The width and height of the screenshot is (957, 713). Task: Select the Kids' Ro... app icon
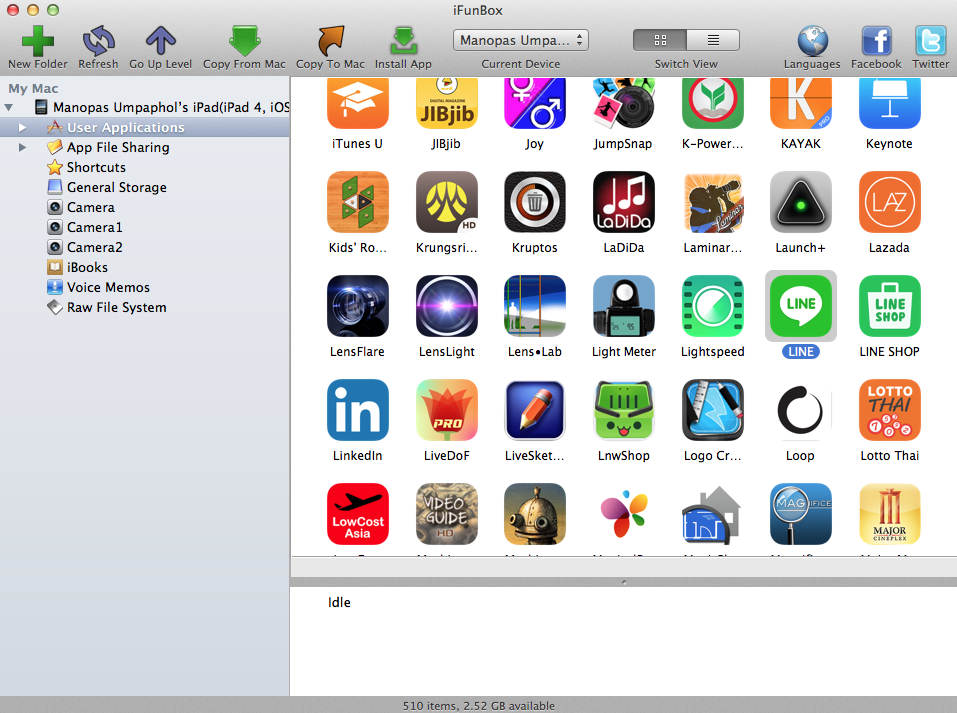358,202
